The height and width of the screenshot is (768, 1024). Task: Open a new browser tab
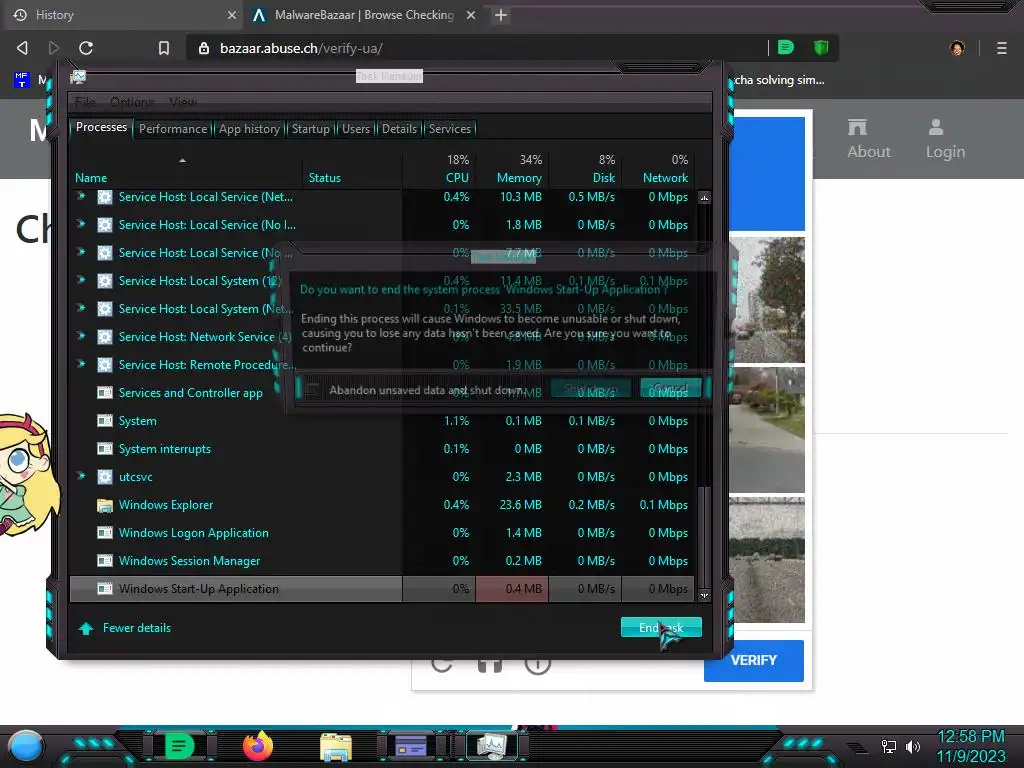(x=501, y=15)
